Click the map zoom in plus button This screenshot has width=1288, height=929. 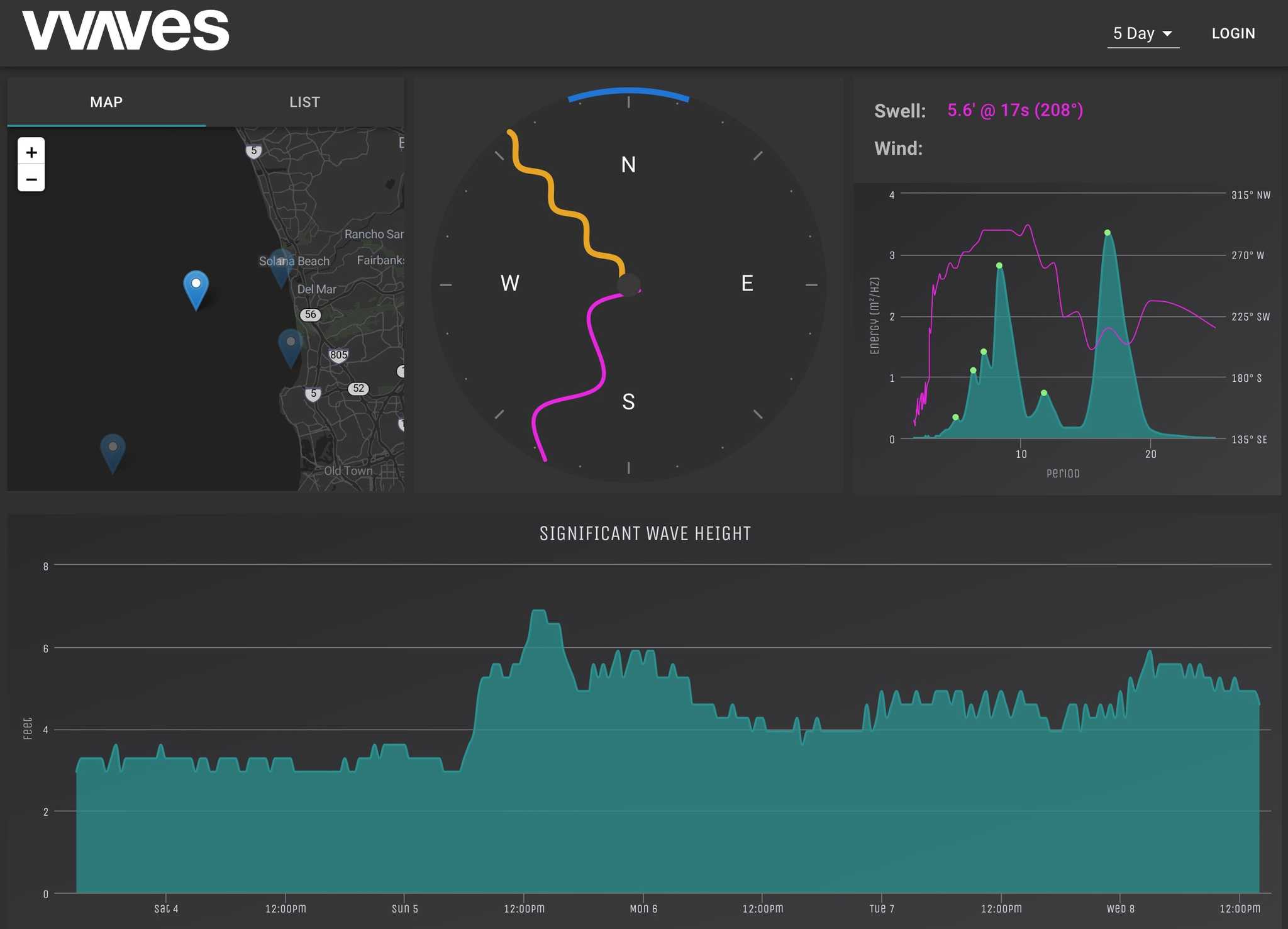[31, 151]
